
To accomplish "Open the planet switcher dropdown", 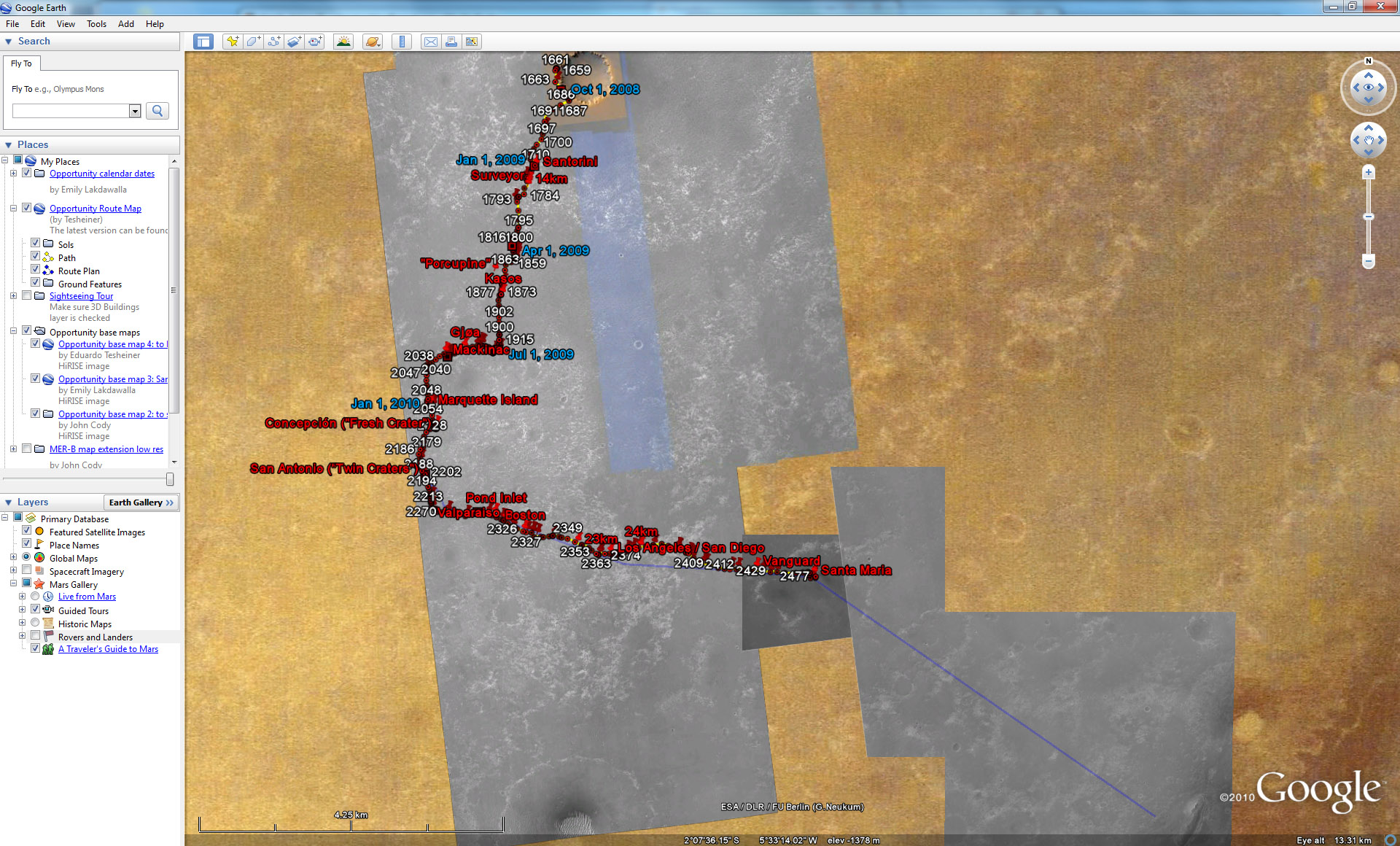I will click(x=373, y=42).
